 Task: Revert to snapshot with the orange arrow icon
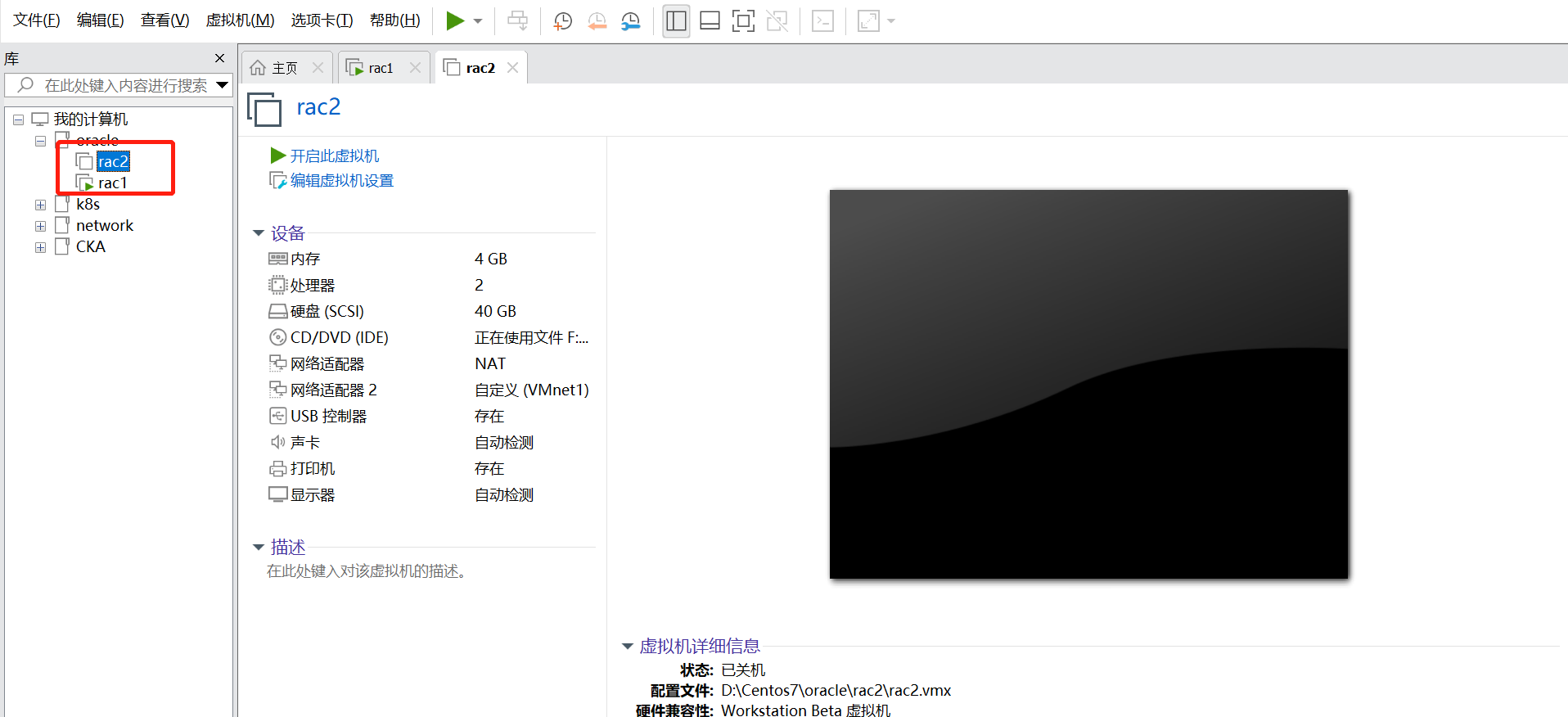597,21
